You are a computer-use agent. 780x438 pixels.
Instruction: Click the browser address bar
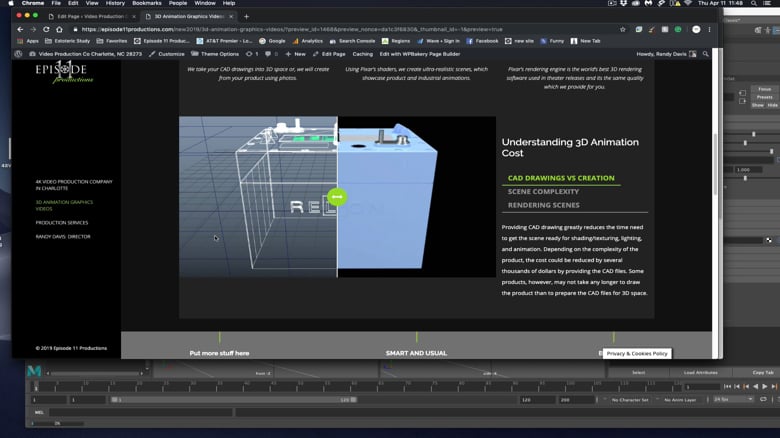pos(300,29)
